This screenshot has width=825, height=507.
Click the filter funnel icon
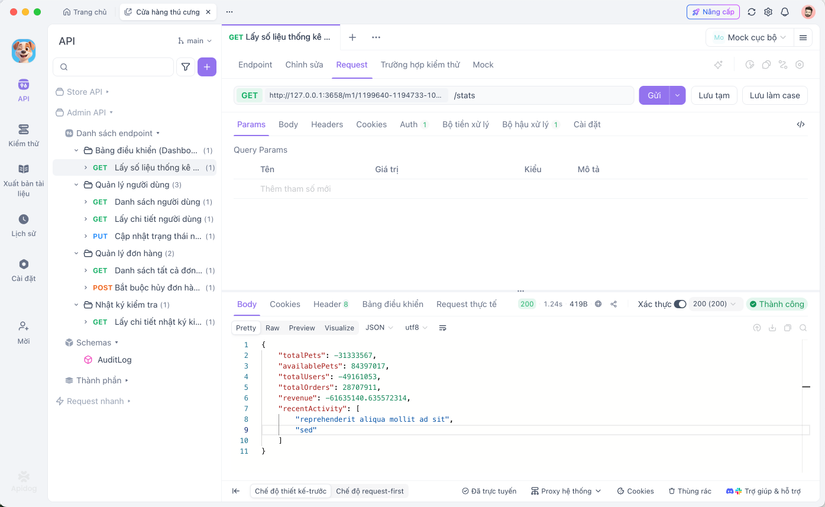click(186, 67)
